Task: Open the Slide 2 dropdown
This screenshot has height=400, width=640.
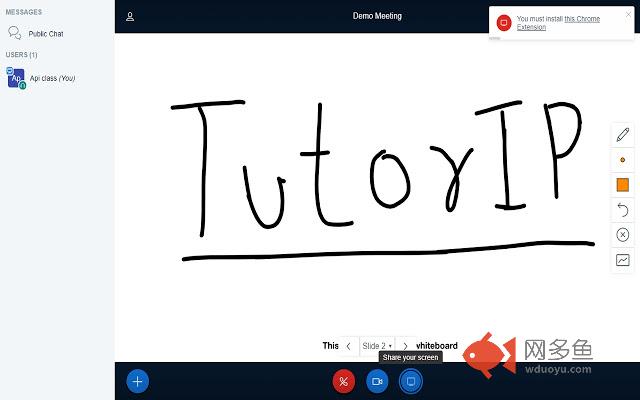Action: (377, 346)
